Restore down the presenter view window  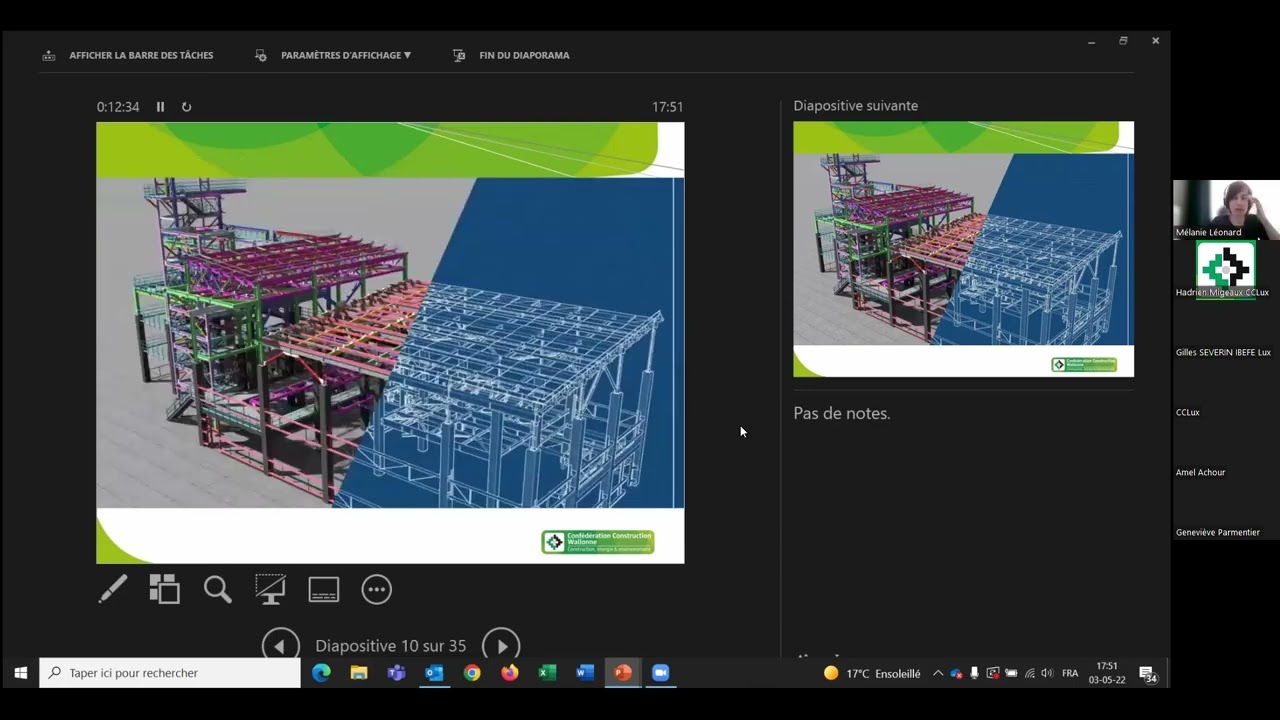click(x=1123, y=41)
